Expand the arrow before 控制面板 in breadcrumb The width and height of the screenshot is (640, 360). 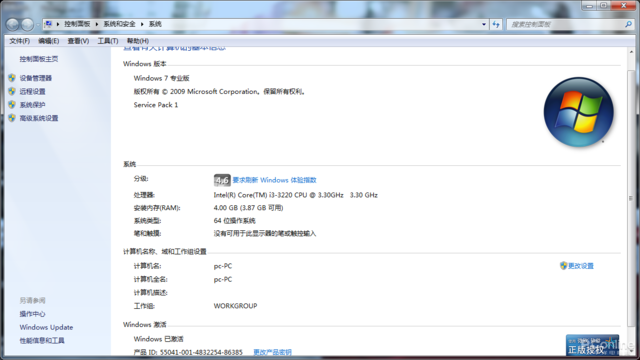(x=58, y=24)
